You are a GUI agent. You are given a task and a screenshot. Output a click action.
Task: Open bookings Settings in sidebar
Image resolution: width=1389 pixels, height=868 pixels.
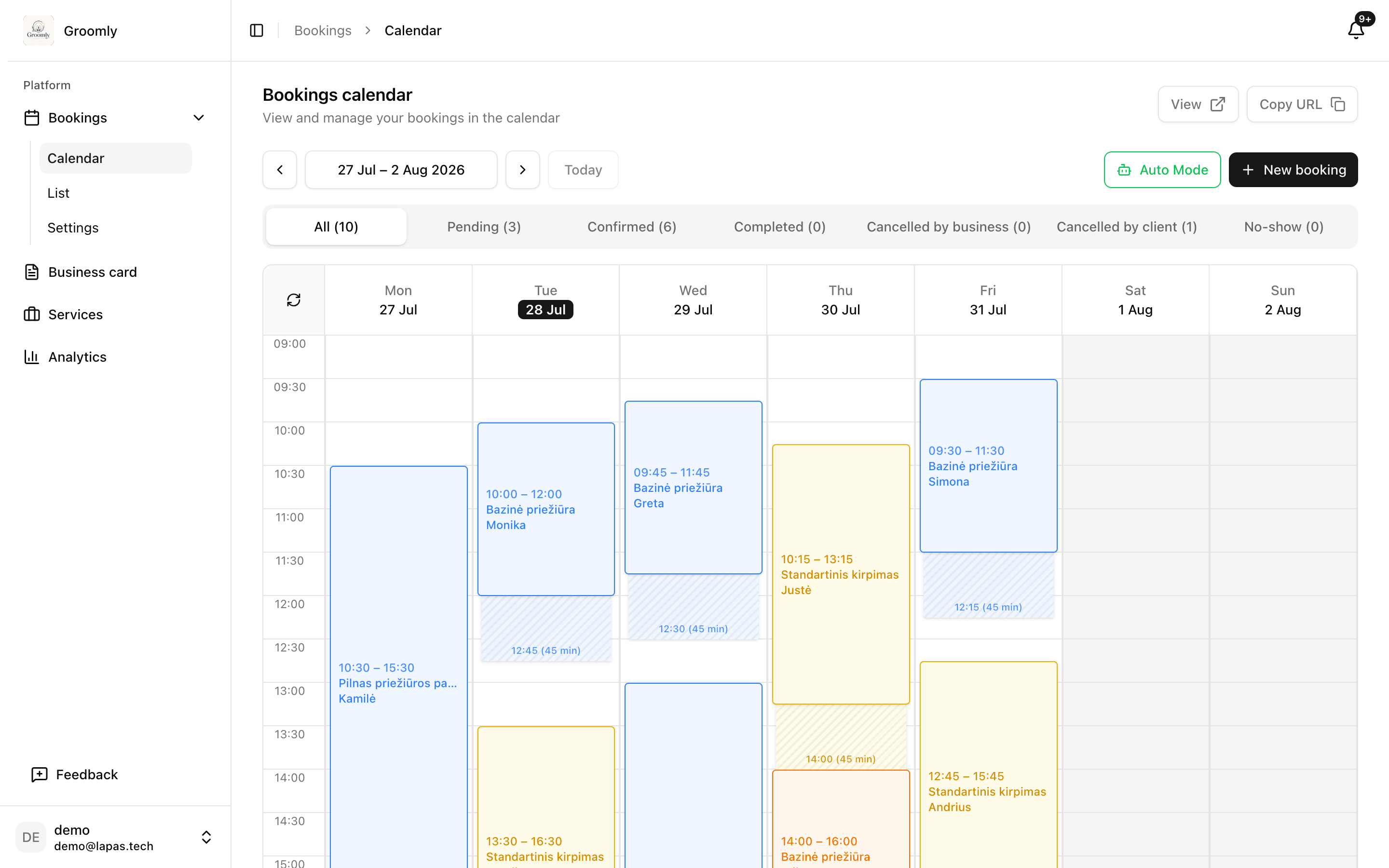click(115, 228)
